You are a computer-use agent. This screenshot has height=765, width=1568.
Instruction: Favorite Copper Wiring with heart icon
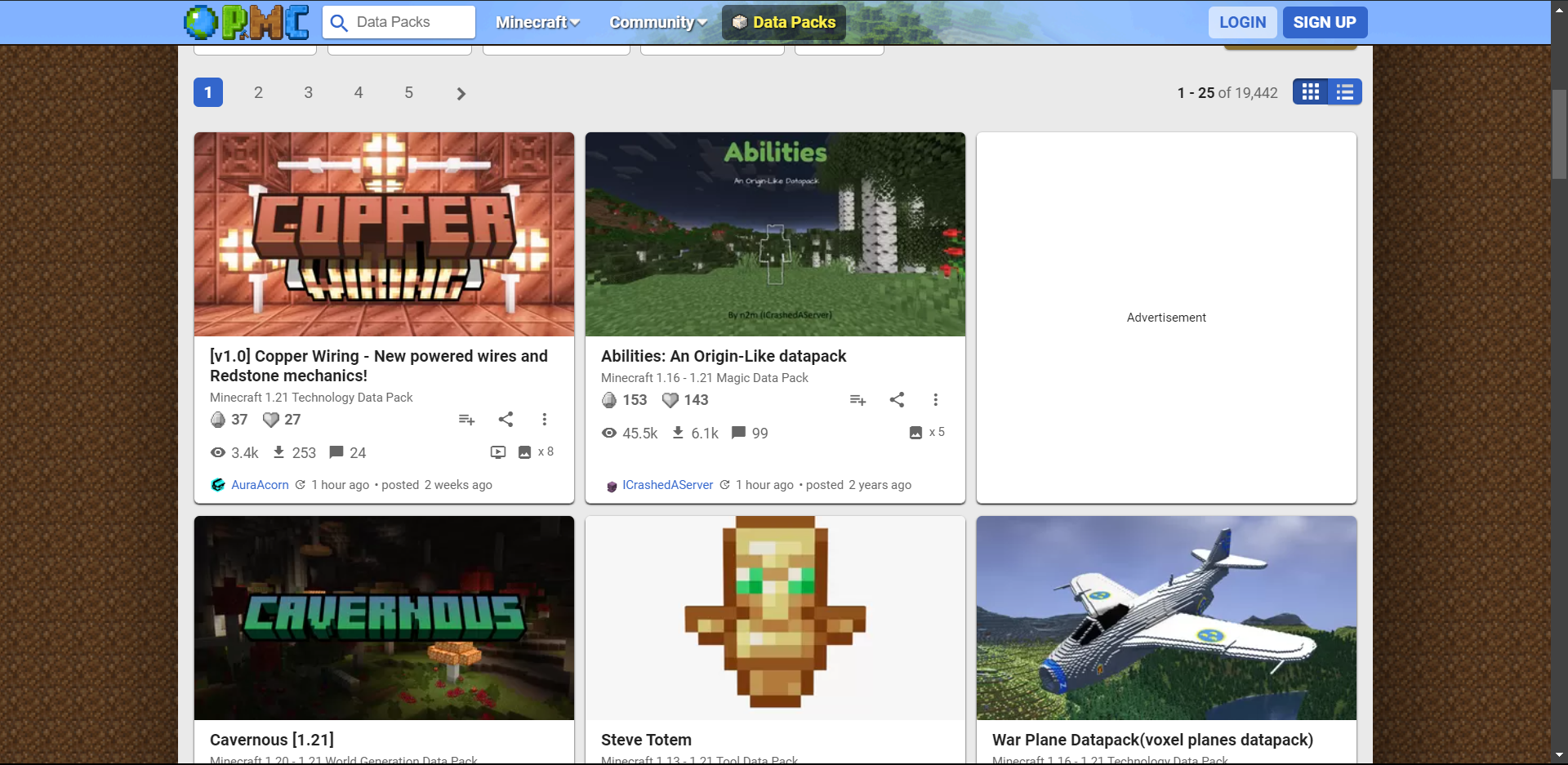tap(270, 420)
